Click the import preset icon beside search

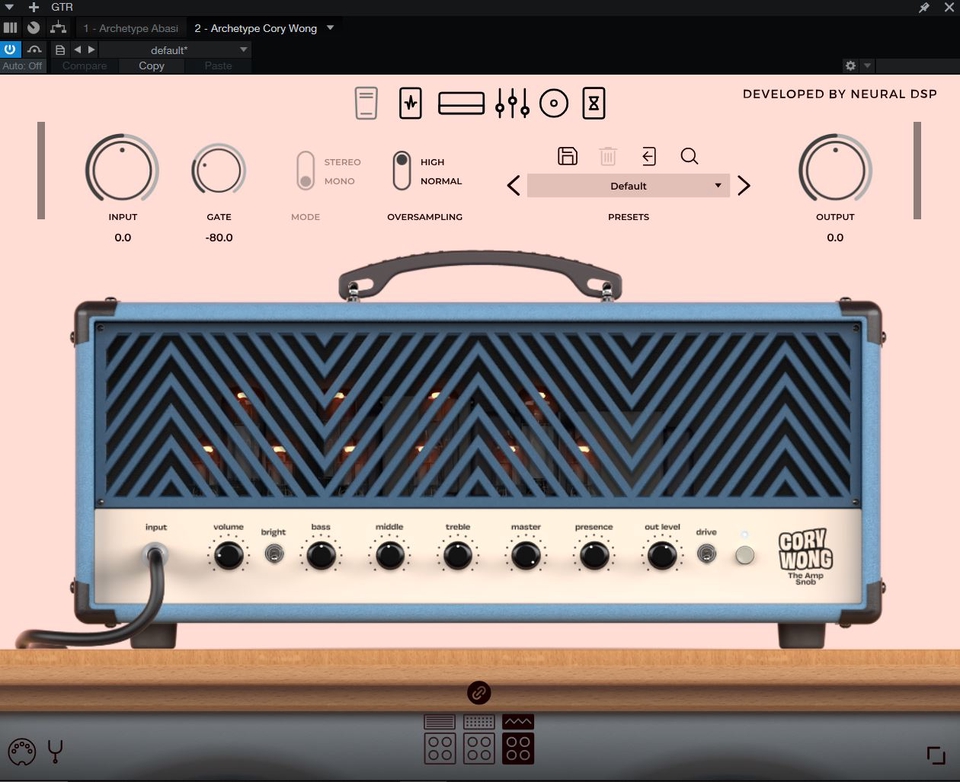tap(648, 156)
